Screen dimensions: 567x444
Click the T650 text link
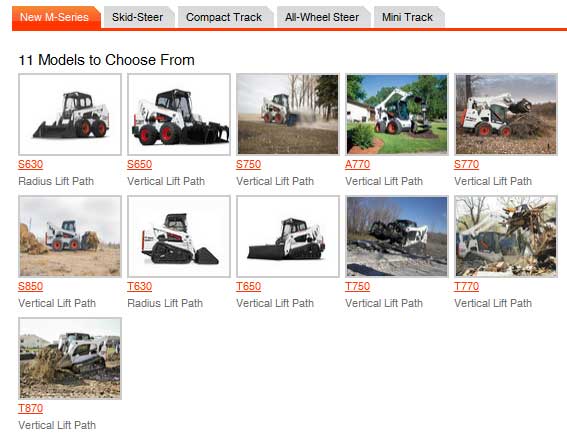click(248, 286)
